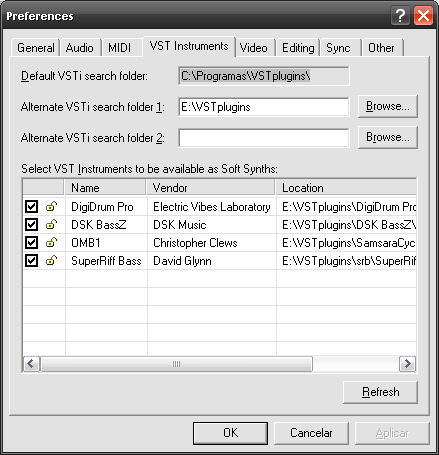439x455 pixels.
Task: Click the lock icon beside SuperRiff Bass
Action: click(51, 261)
